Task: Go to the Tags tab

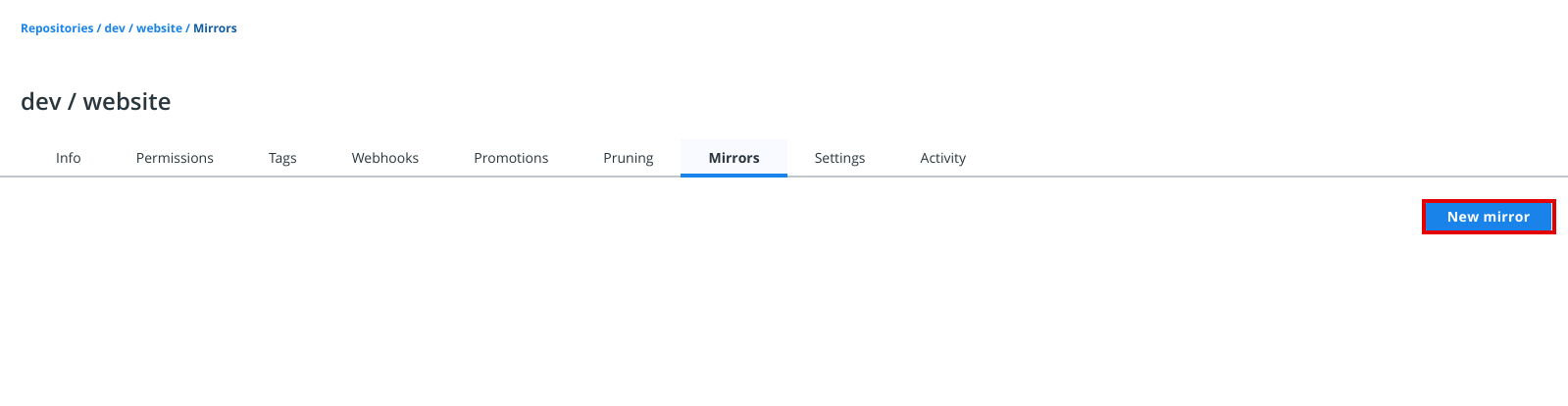Action: (282, 158)
